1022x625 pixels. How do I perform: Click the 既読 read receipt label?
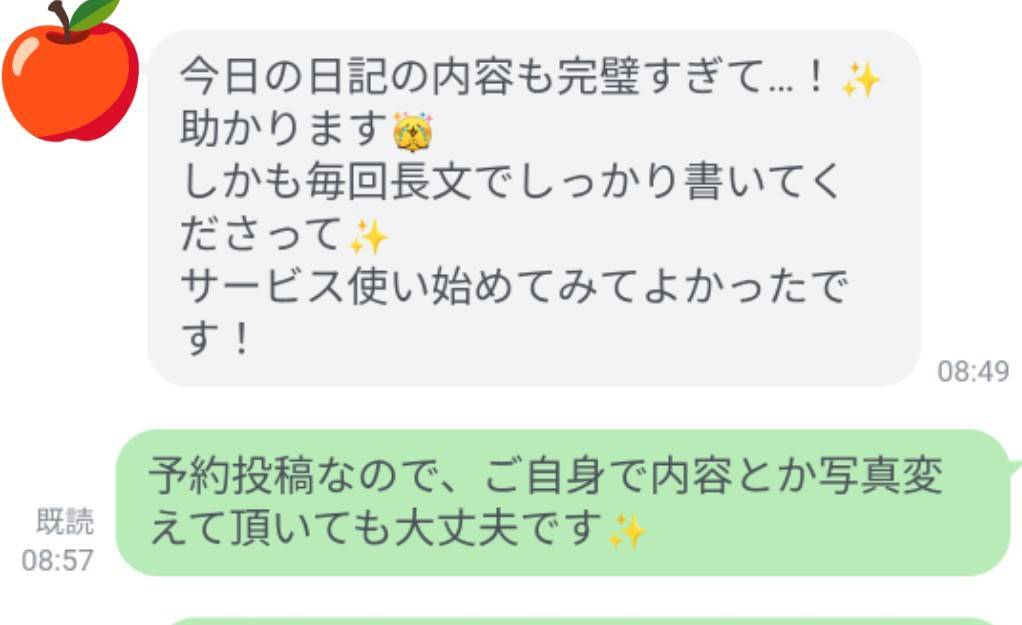point(65,521)
